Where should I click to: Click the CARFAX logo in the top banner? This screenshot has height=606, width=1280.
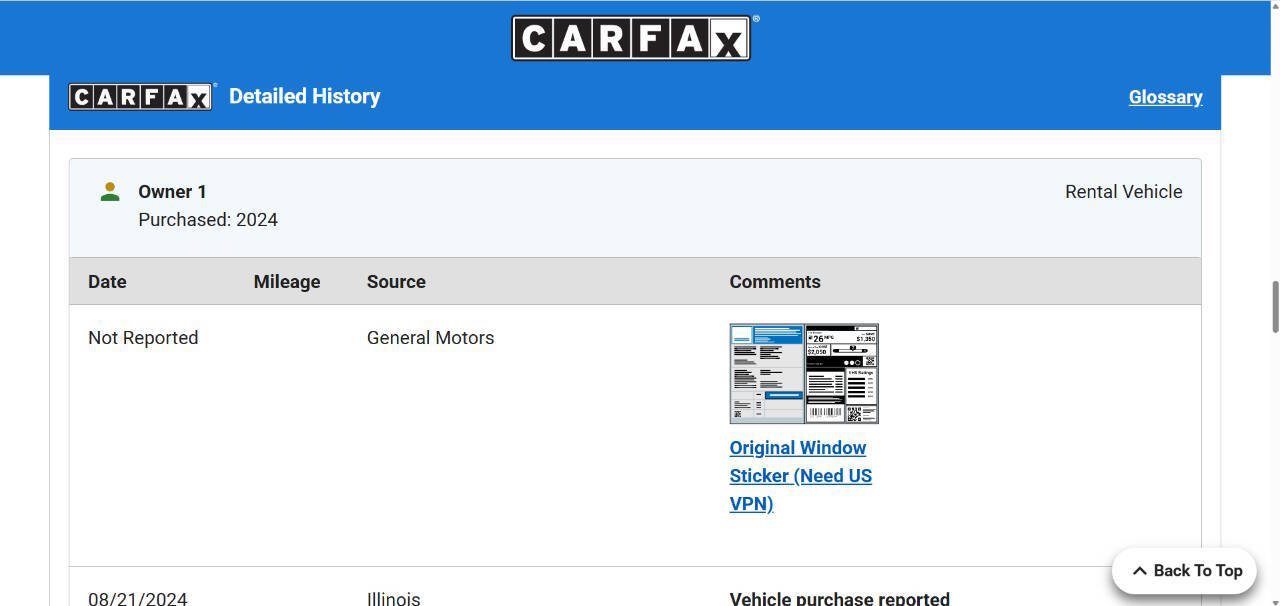(x=631, y=38)
